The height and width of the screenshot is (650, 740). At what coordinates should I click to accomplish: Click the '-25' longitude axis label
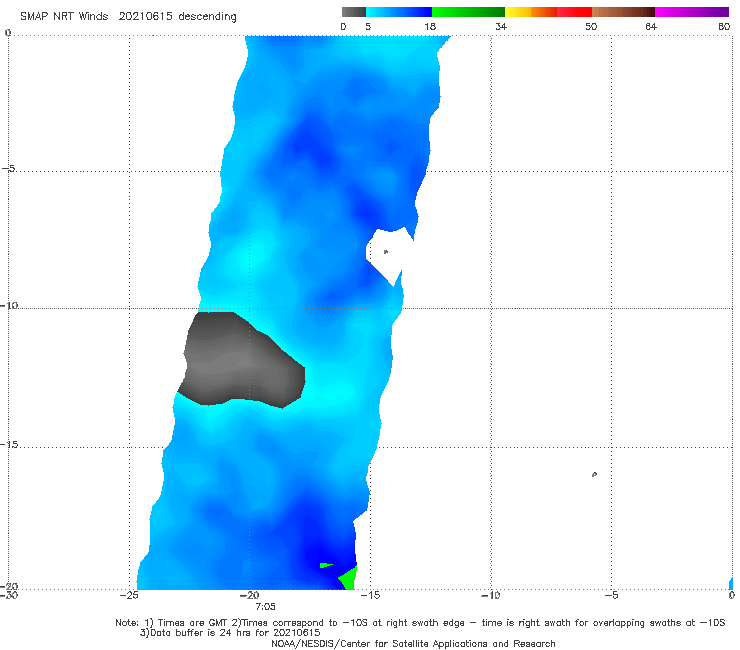pyautogui.click(x=129, y=595)
